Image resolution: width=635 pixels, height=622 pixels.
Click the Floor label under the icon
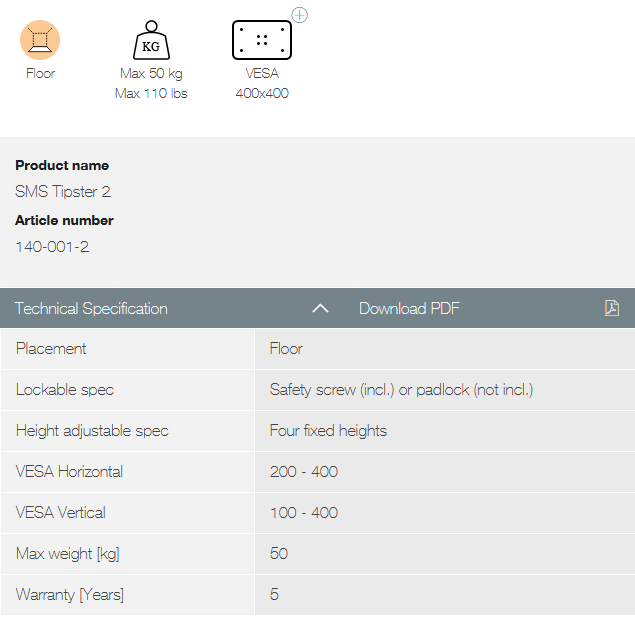40,73
